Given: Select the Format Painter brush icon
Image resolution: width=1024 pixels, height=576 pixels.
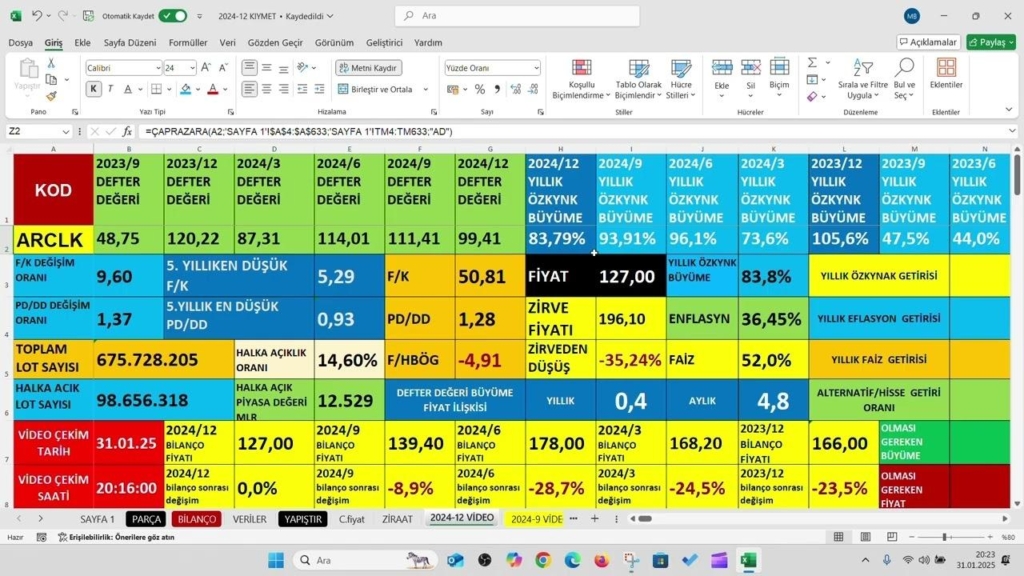Looking at the screenshot, I should click(x=51, y=96).
